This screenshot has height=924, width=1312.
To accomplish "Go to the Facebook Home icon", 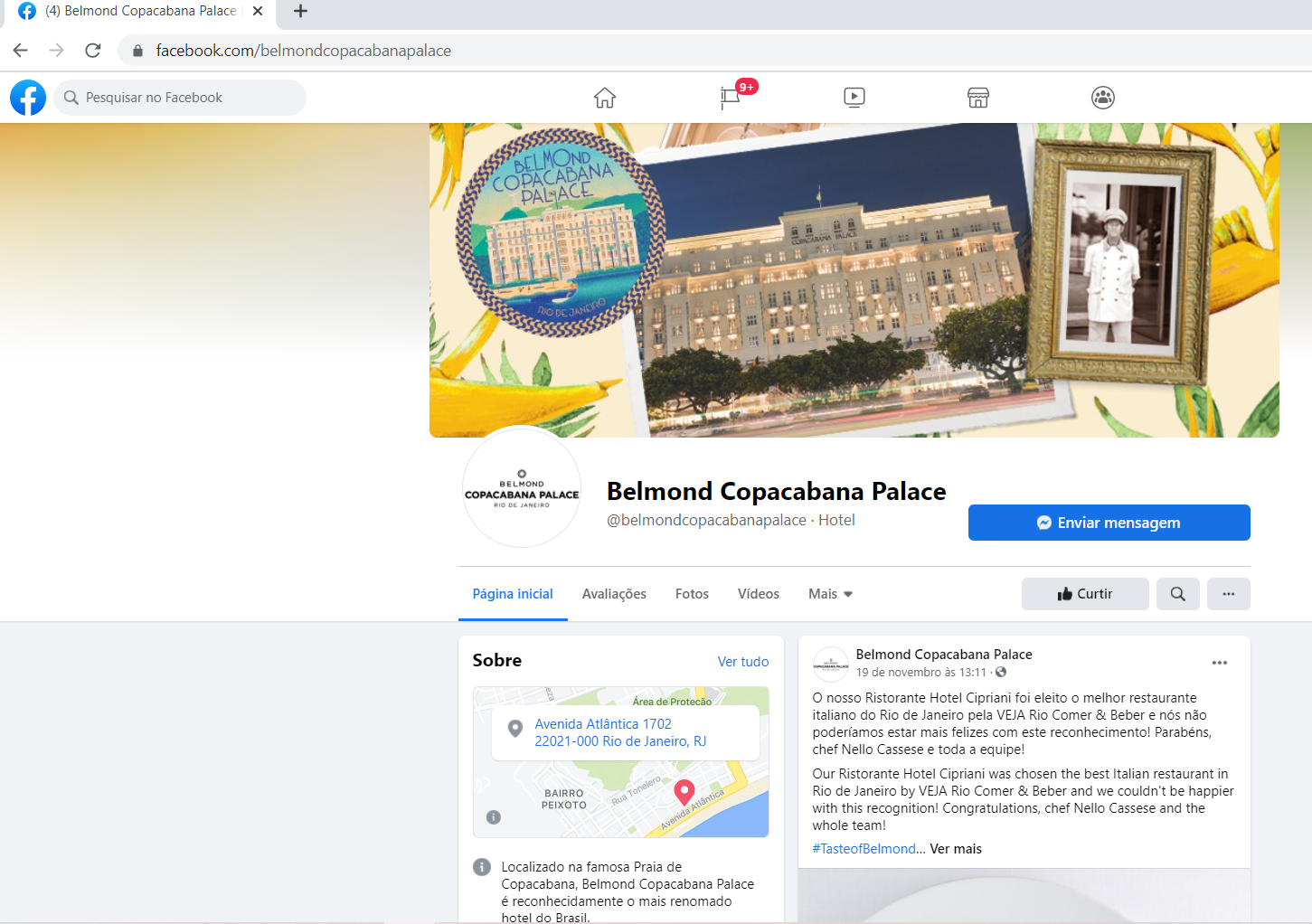I will (x=605, y=98).
